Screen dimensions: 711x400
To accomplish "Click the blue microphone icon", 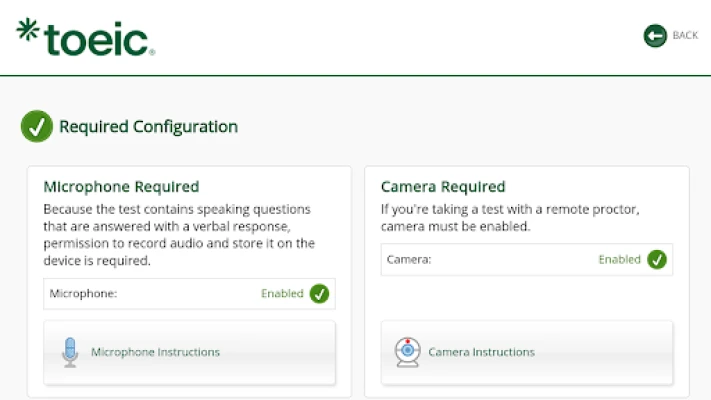I will point(70,352).
